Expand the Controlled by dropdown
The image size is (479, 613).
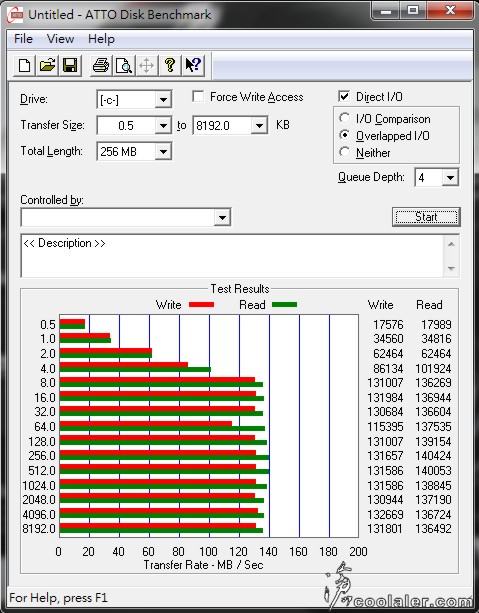222,217
